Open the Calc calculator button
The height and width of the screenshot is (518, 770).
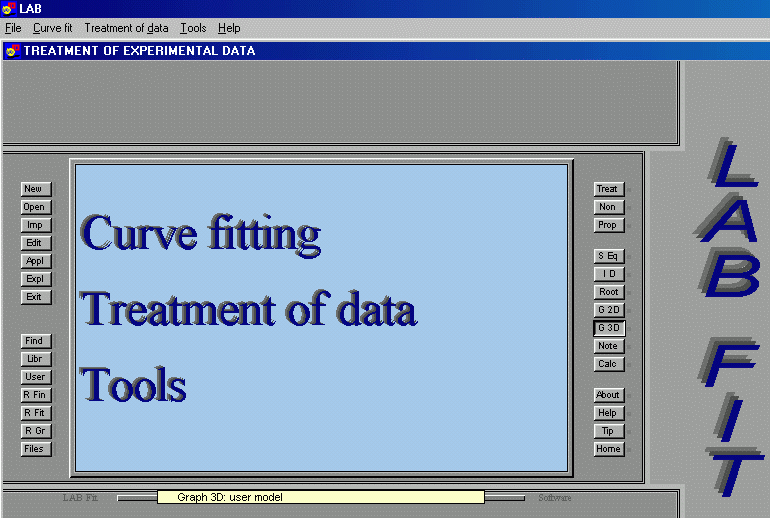pyautogui.click(x=609, y=364)
